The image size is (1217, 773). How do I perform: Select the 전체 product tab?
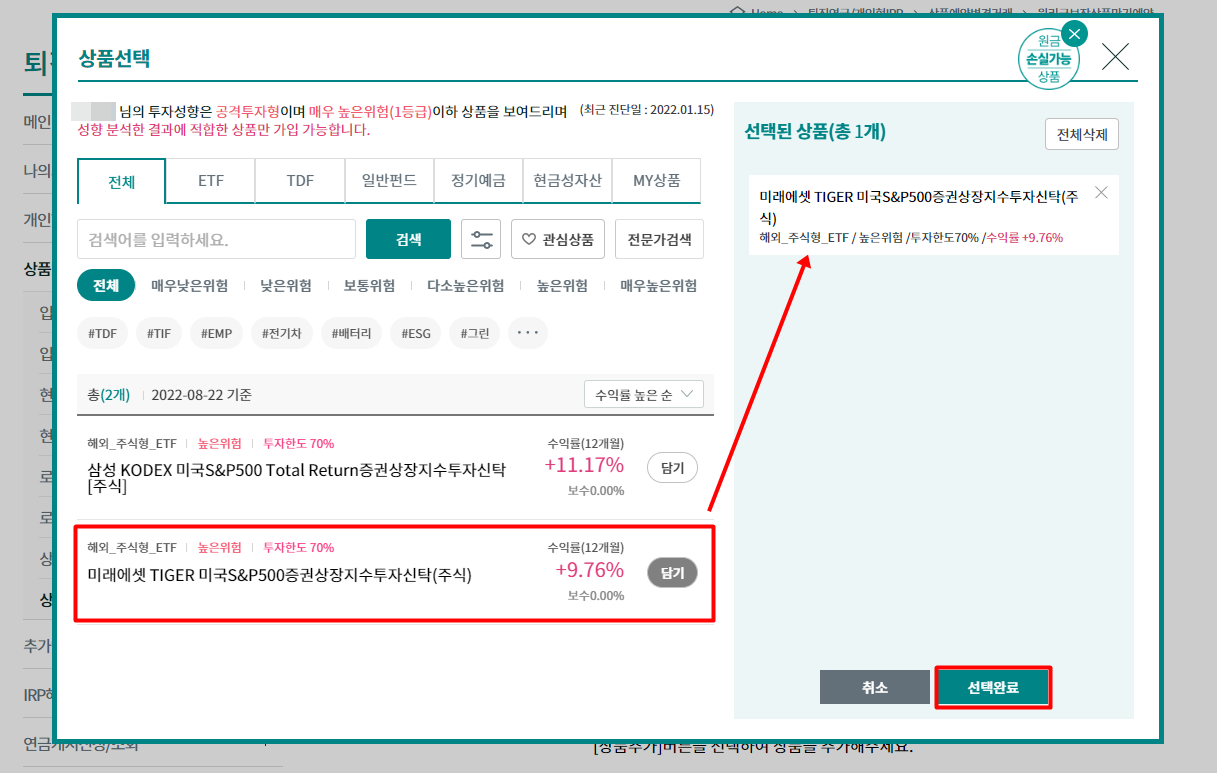coord(121,181)
